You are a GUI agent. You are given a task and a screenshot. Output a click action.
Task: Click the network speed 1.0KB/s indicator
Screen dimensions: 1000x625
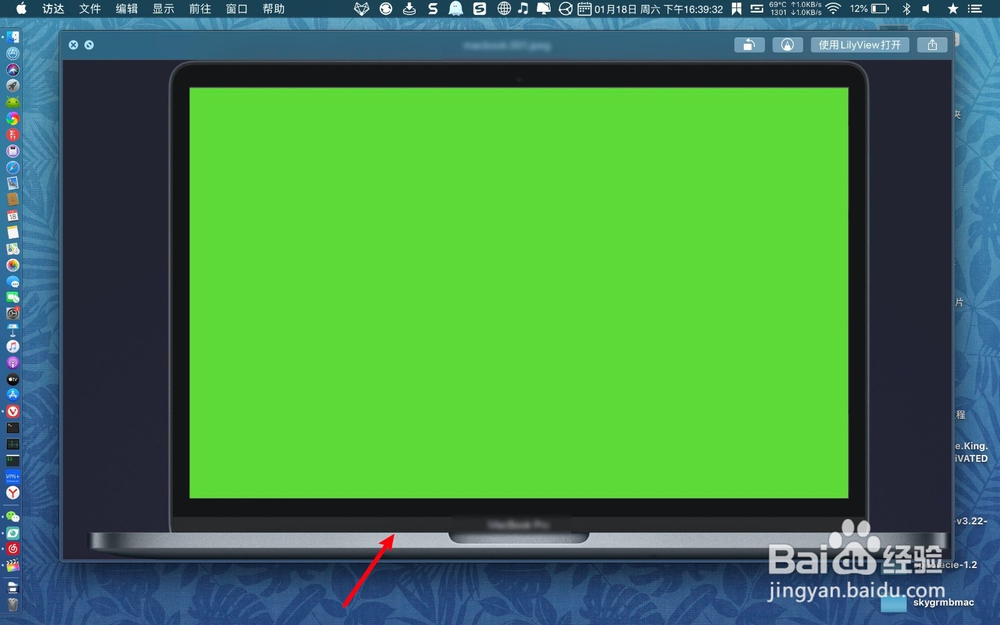coord(806,8)
